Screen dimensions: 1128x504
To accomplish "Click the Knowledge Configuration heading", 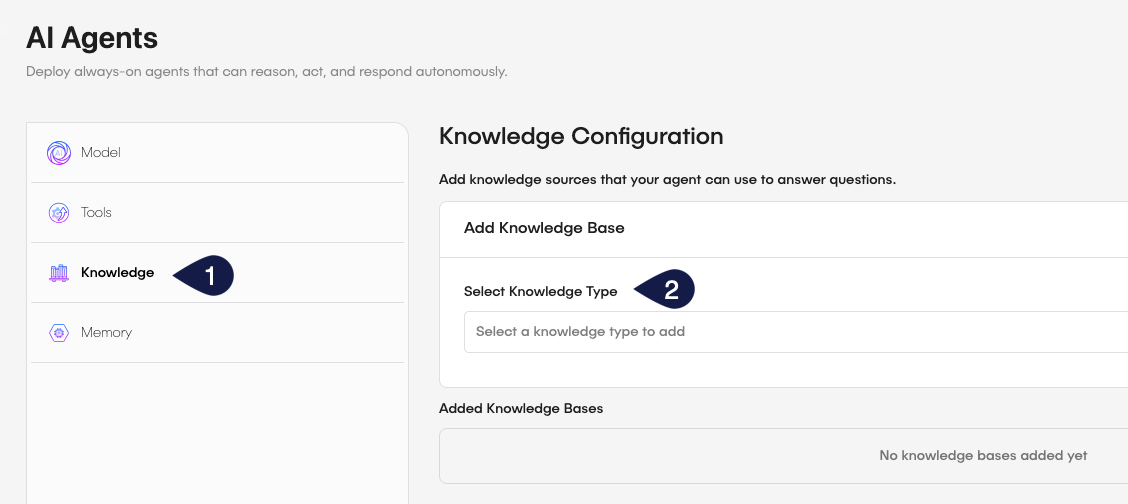I will point(581,136).
